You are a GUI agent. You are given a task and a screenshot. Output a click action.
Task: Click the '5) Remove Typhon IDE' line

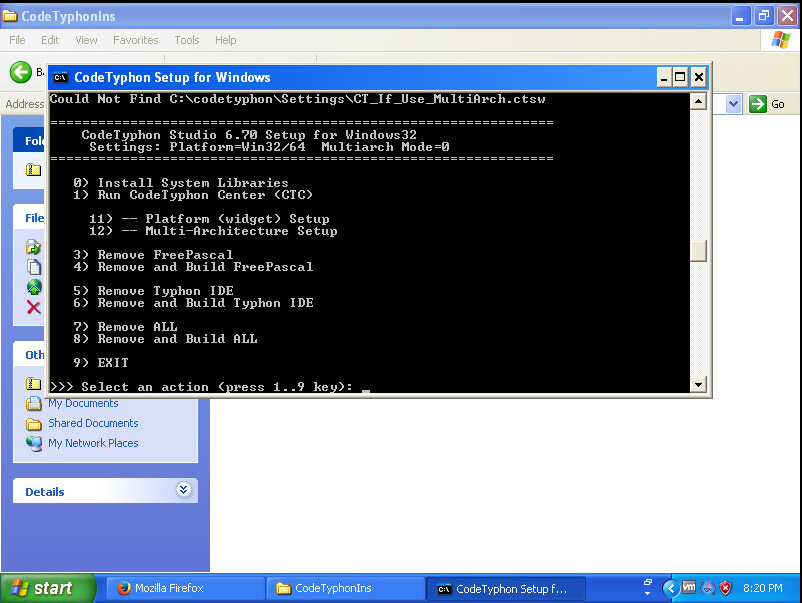point(153,291)
